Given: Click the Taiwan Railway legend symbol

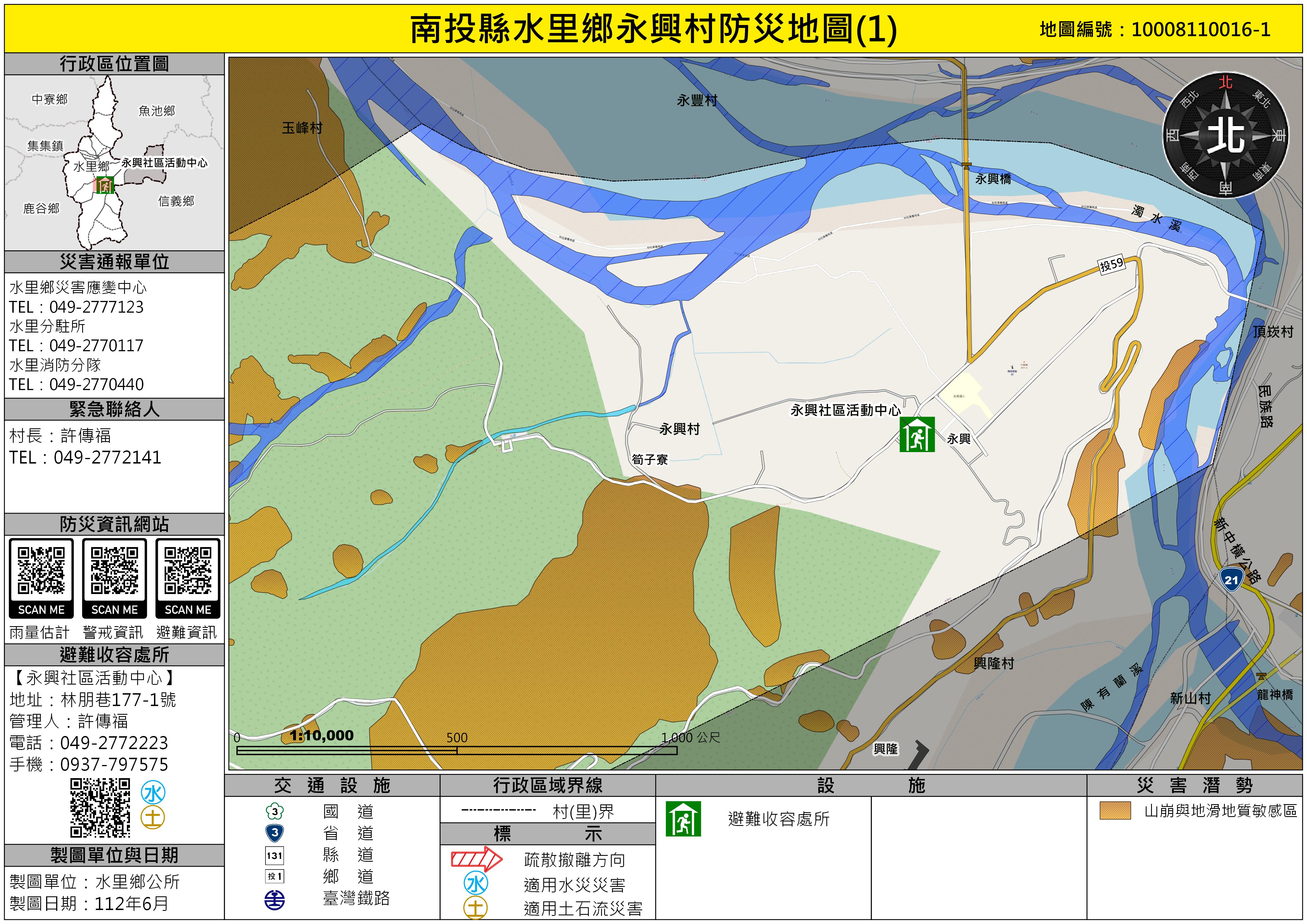Looking at the screenshot, I should pyautogui.click(x=275, y=900).
